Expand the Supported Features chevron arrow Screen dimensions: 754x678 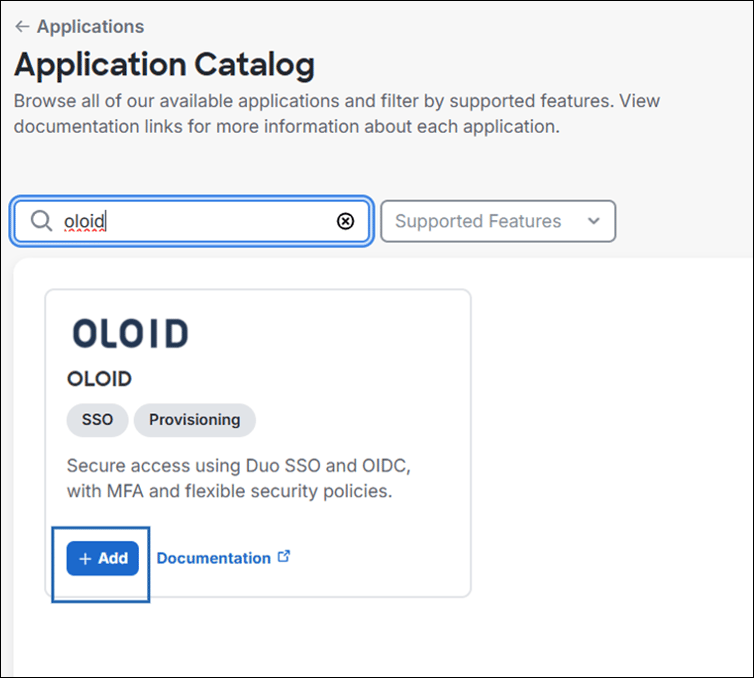[594, 221]
